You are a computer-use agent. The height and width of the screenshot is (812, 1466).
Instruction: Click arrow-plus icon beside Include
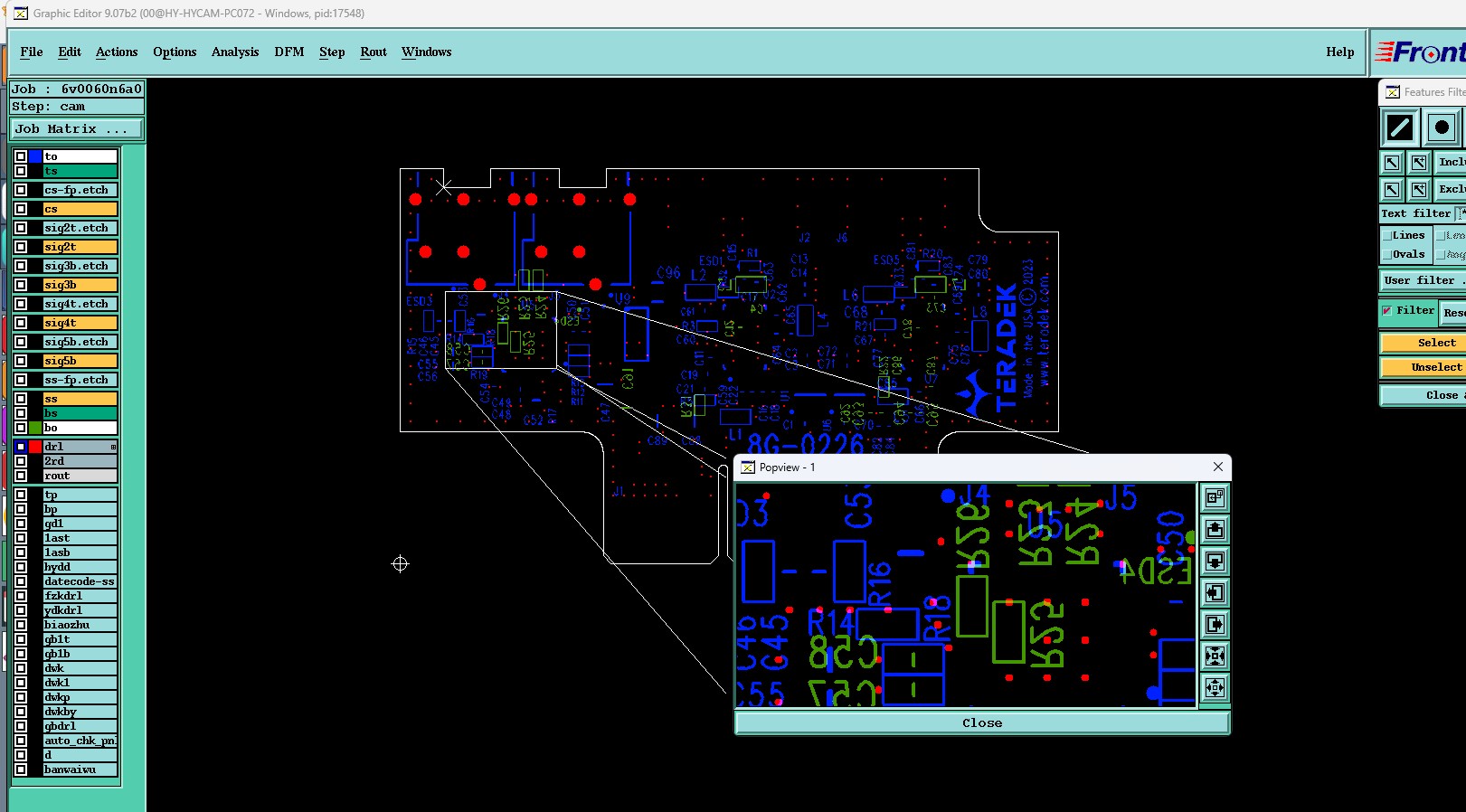pos(1419,163)
